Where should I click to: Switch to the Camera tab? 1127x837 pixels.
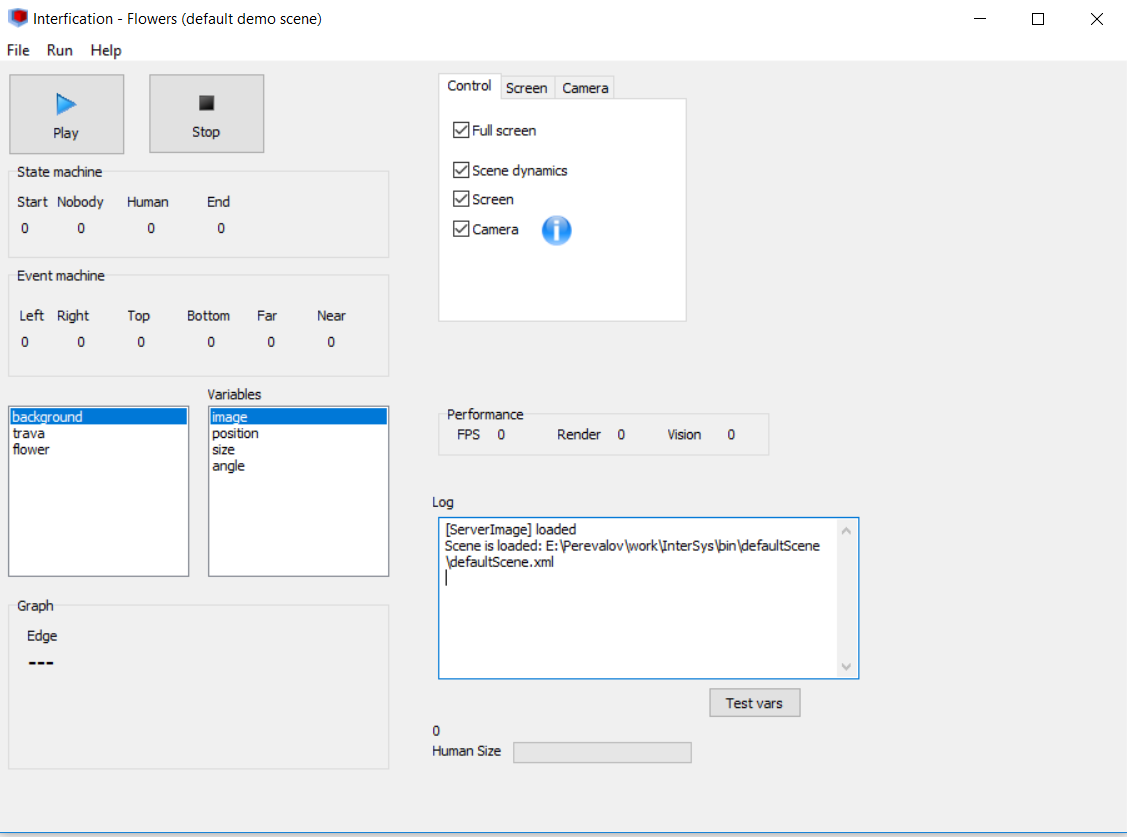[x=585, y=88]
